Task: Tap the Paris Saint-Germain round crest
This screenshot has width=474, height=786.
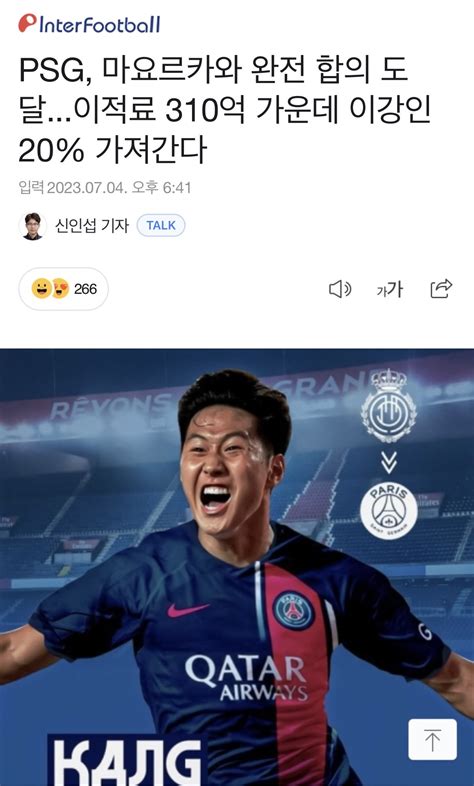Action: [x=389, y=511]
